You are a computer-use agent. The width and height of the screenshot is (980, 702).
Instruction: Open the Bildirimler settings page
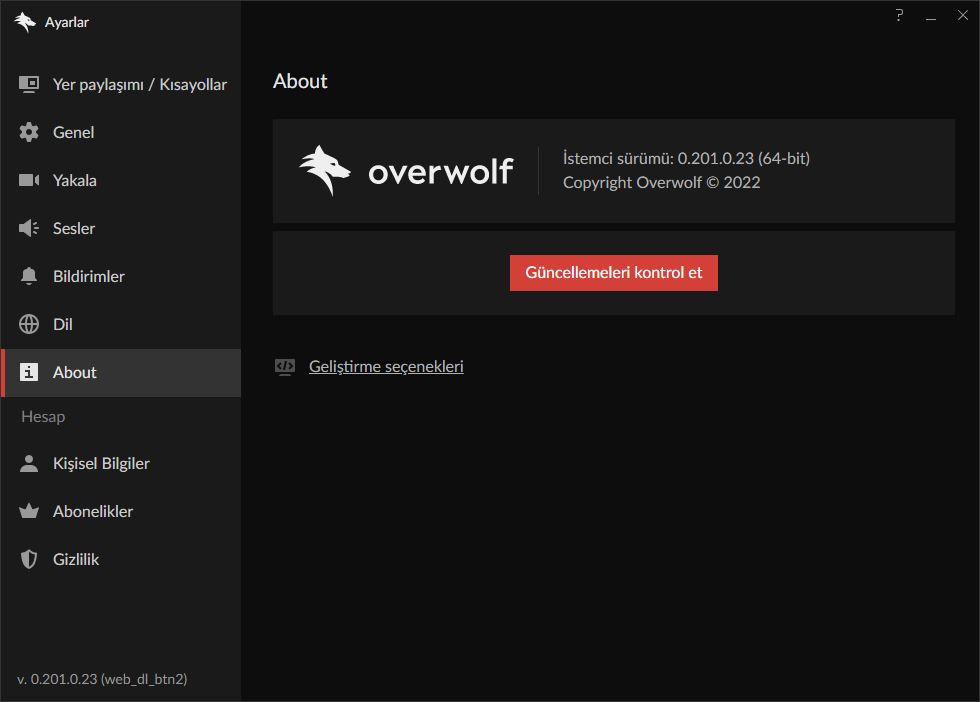tap(121, 276)
